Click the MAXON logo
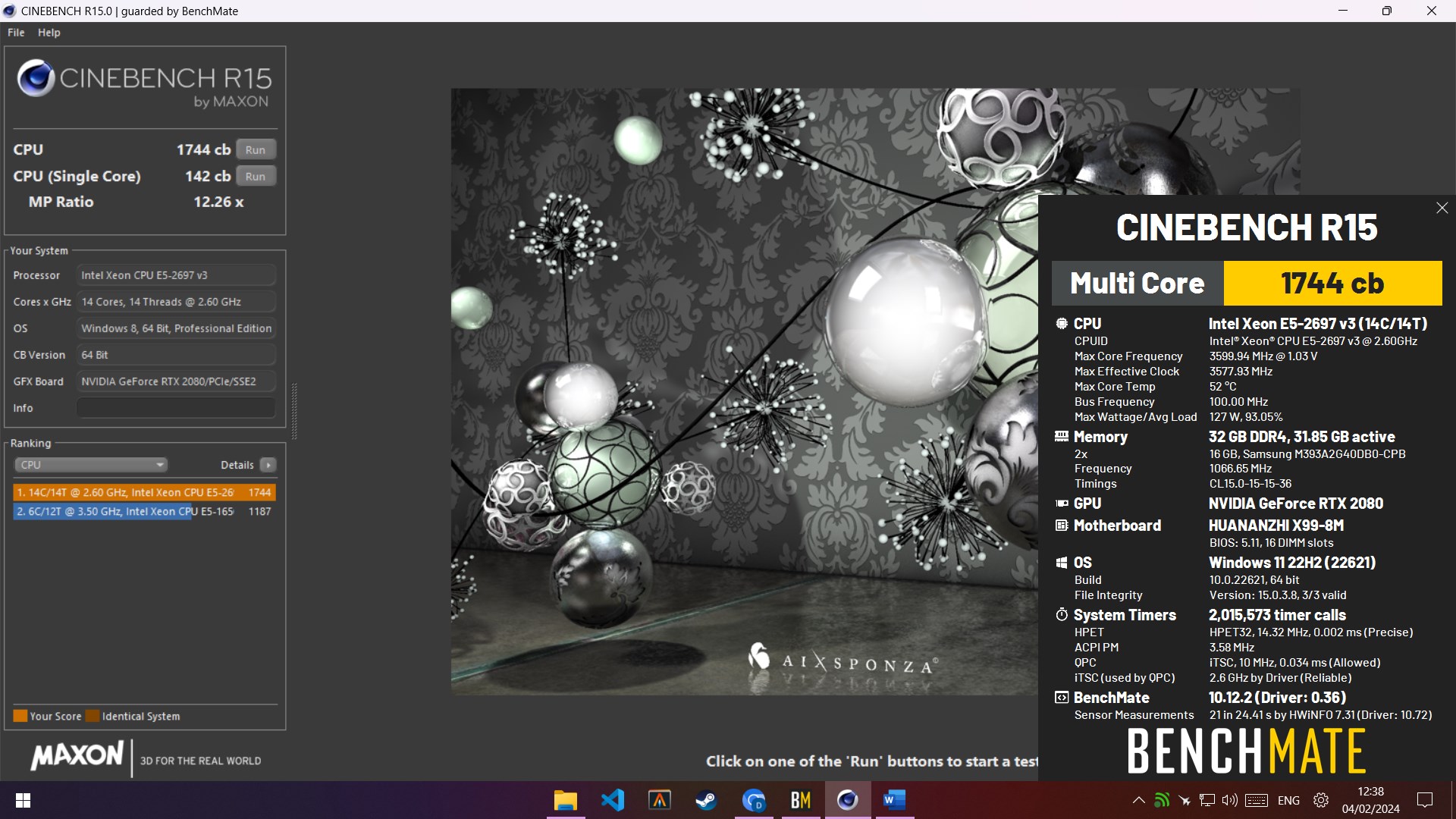 [x=77, y=755]
